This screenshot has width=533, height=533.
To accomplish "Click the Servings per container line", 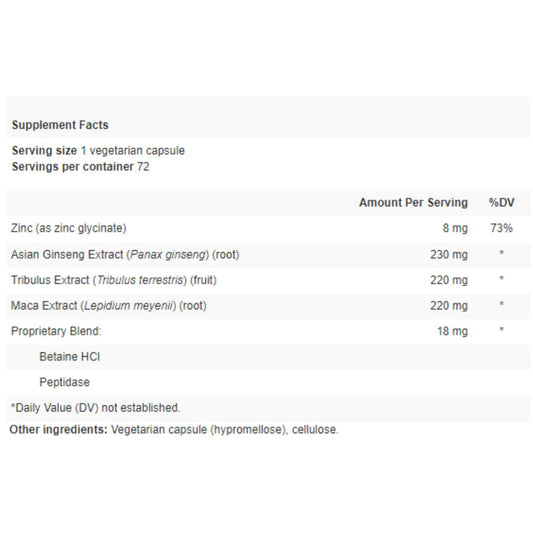I will pyautogui.click(x=81, y=167).
